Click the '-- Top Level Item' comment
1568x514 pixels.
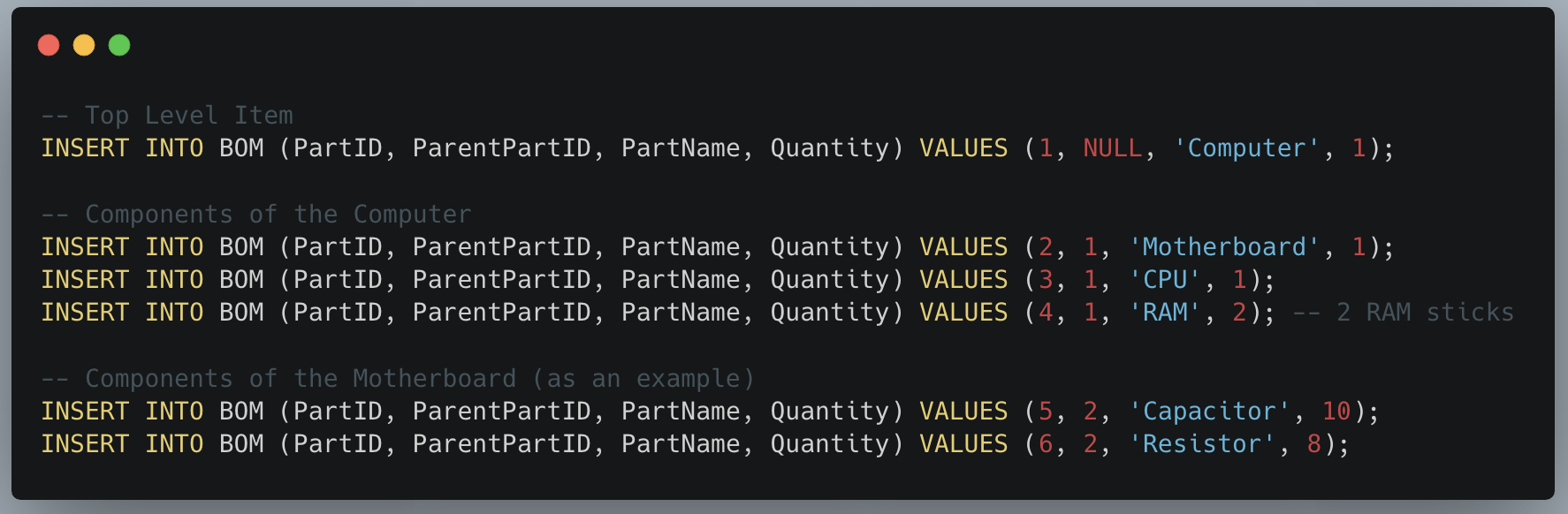tap(167, 116)
